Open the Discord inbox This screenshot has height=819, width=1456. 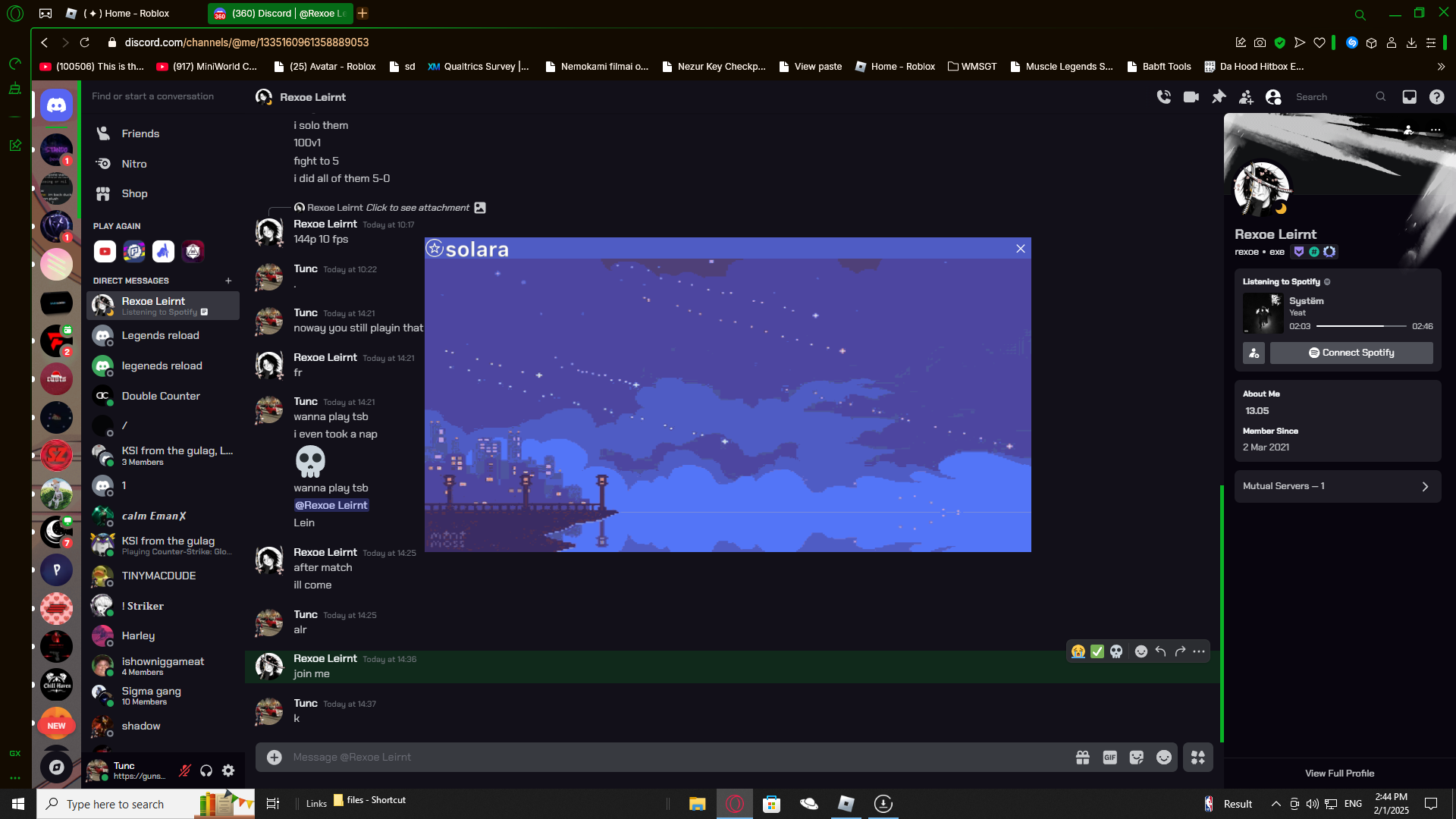[x=1409, y=97]
